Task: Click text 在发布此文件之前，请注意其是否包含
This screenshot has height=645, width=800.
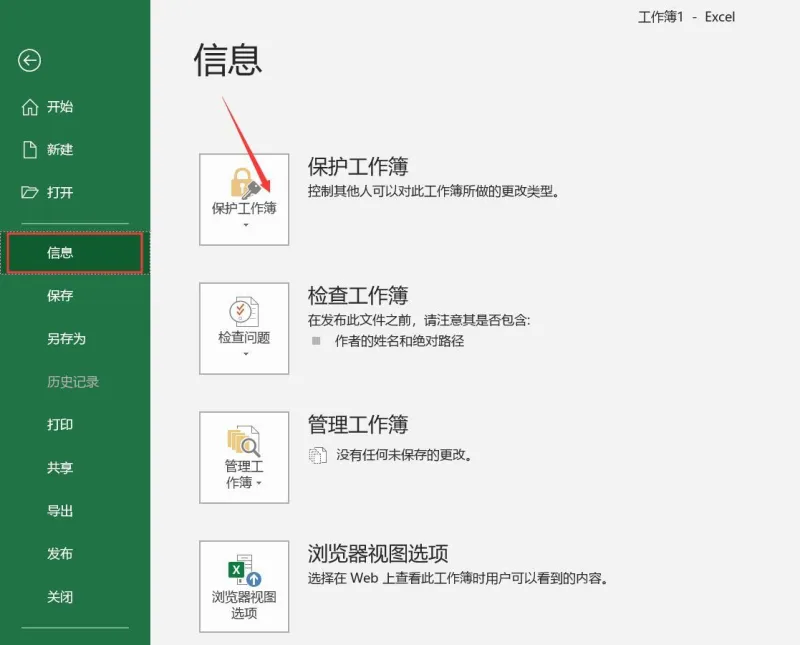Action: click(419, 320)
